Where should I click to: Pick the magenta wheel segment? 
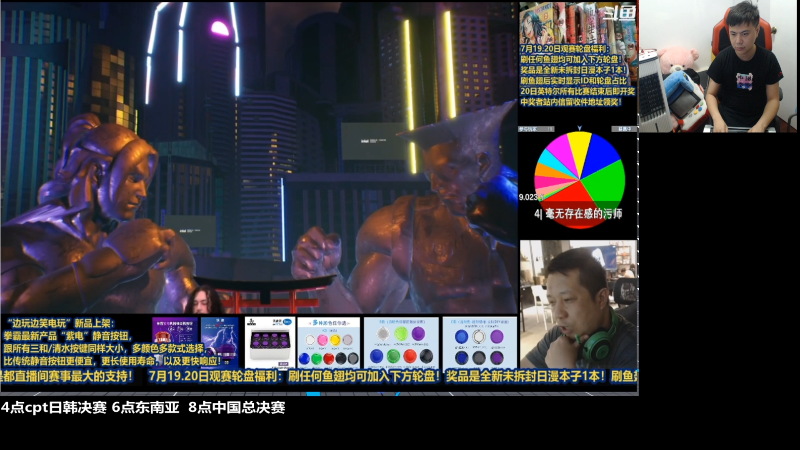tap(561, 153)
